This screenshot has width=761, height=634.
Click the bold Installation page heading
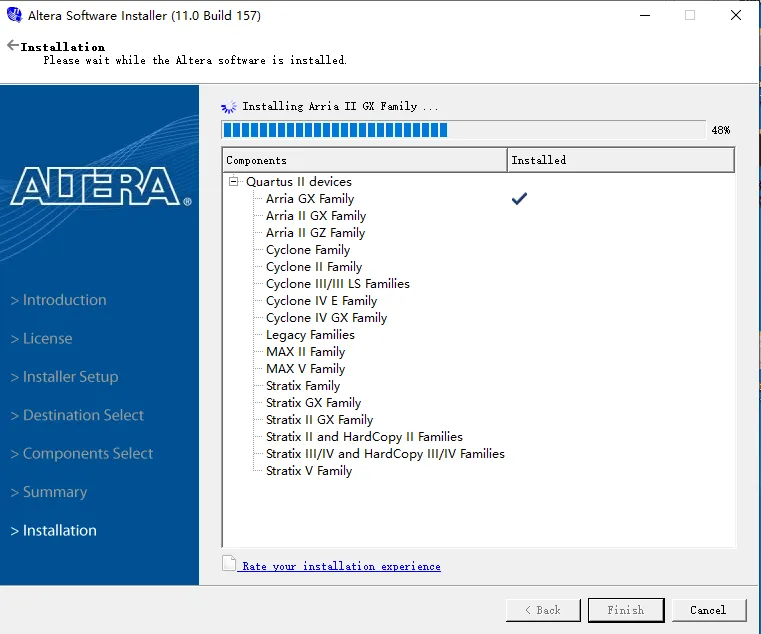(x=63, y=47)
